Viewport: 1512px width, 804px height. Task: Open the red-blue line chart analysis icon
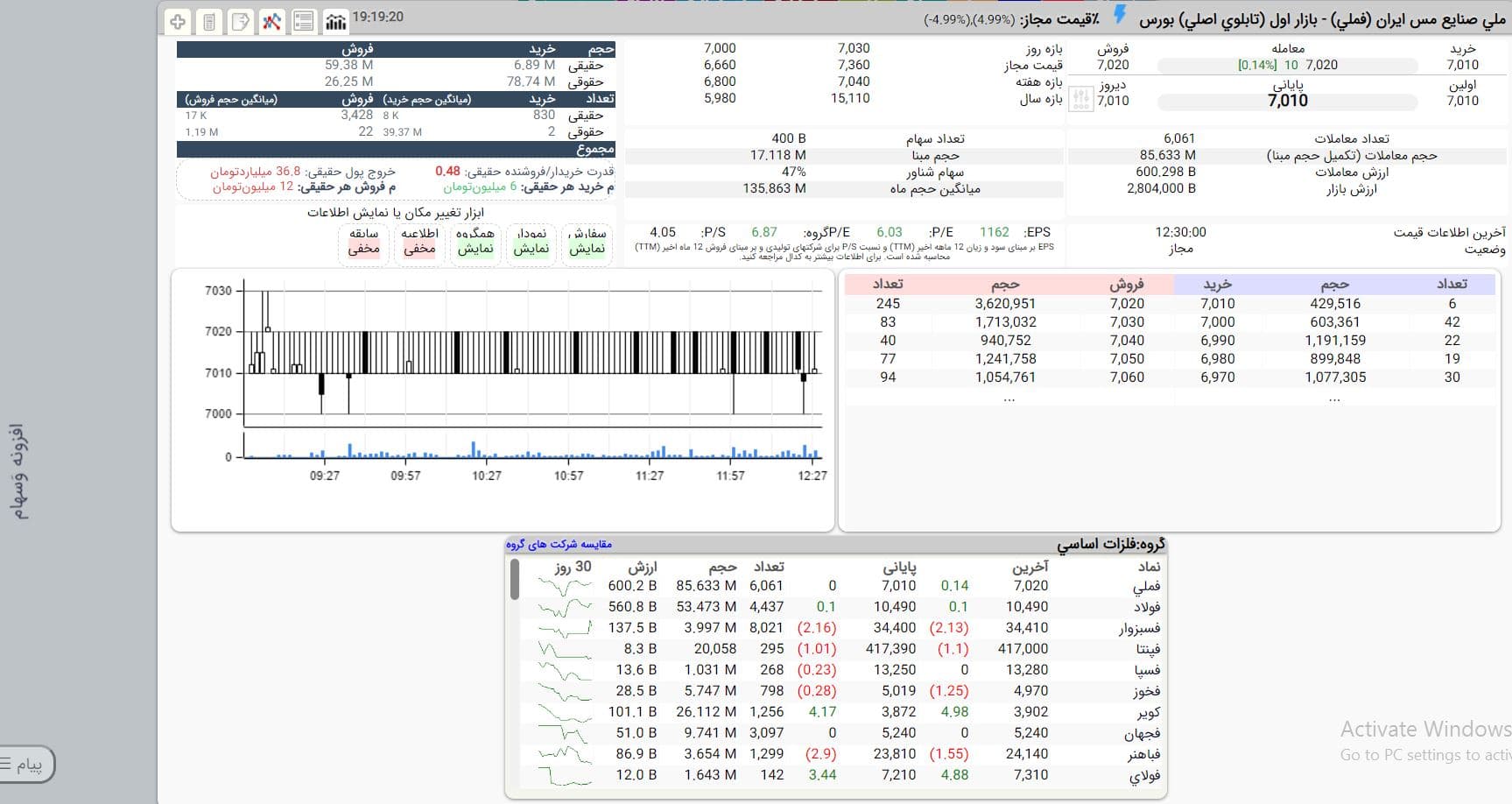(x=271, y=21)
